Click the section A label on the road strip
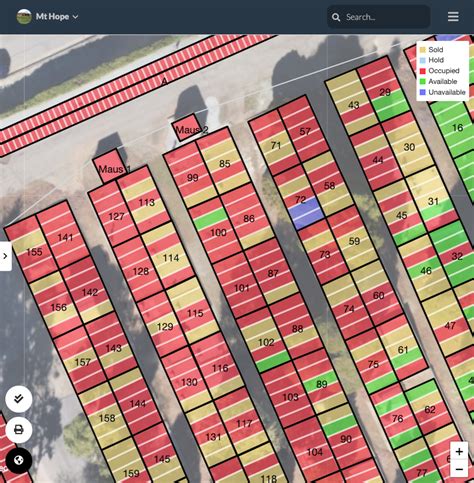 (164, 81)
